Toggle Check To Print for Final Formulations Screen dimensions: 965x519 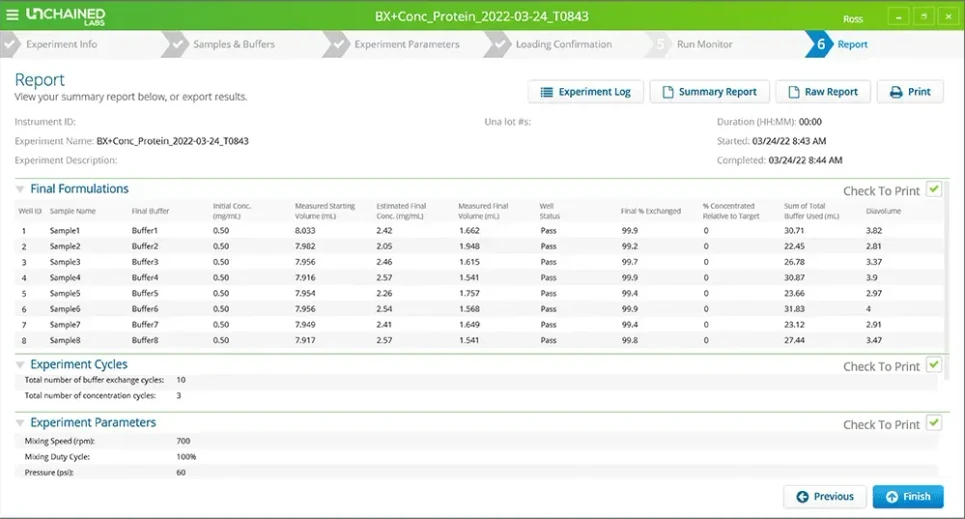pos(934,189)
